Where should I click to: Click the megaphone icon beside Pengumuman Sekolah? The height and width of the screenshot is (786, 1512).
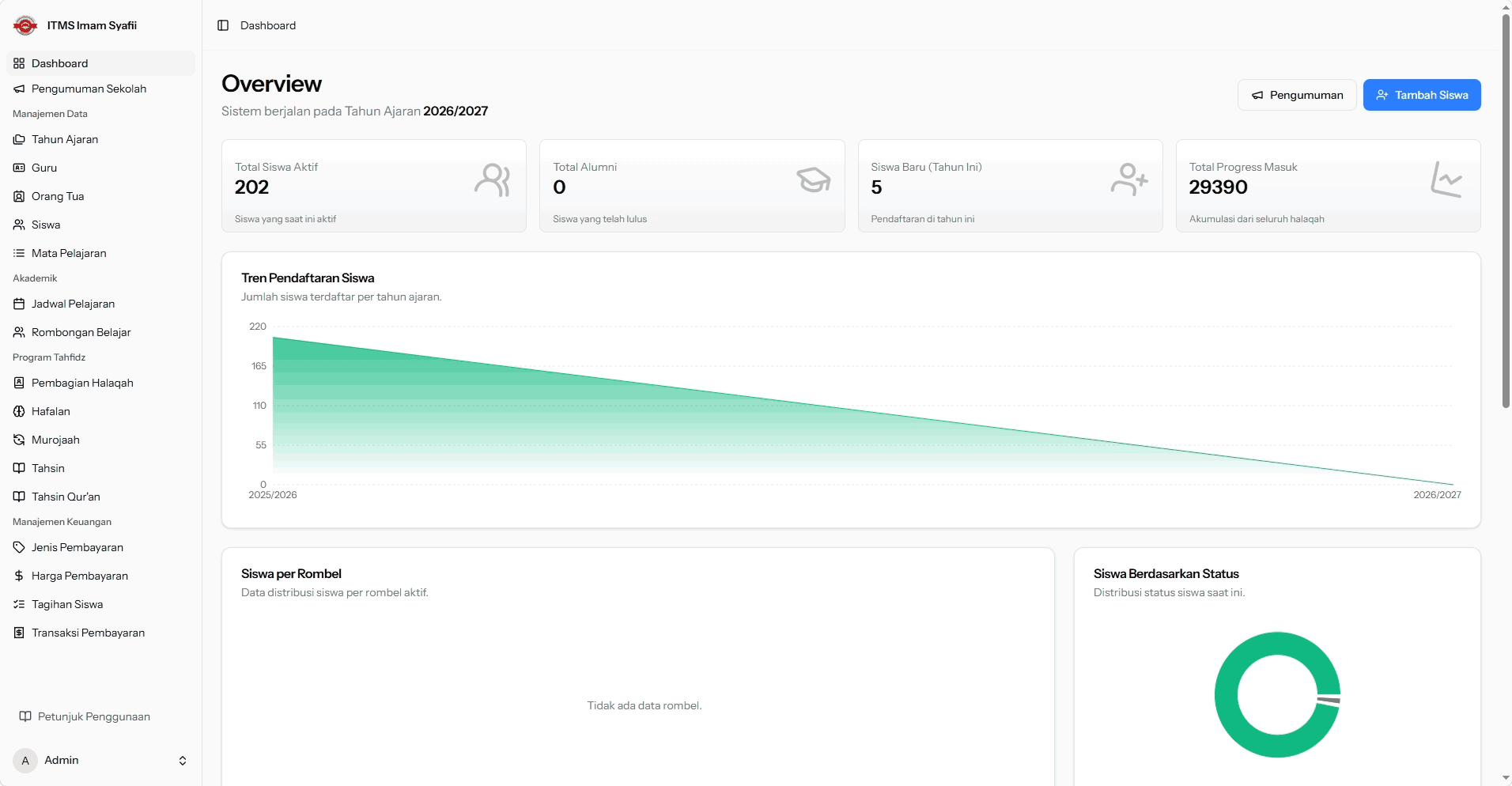point(19,89)
